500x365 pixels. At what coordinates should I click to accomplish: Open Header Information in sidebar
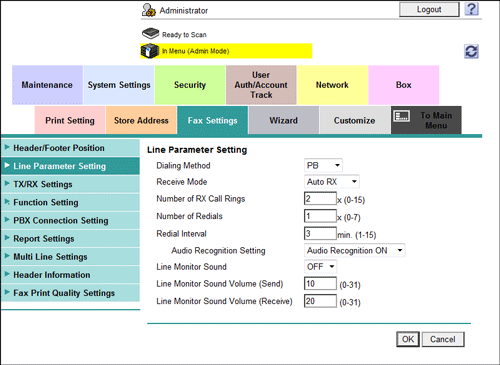pos(70,275)
